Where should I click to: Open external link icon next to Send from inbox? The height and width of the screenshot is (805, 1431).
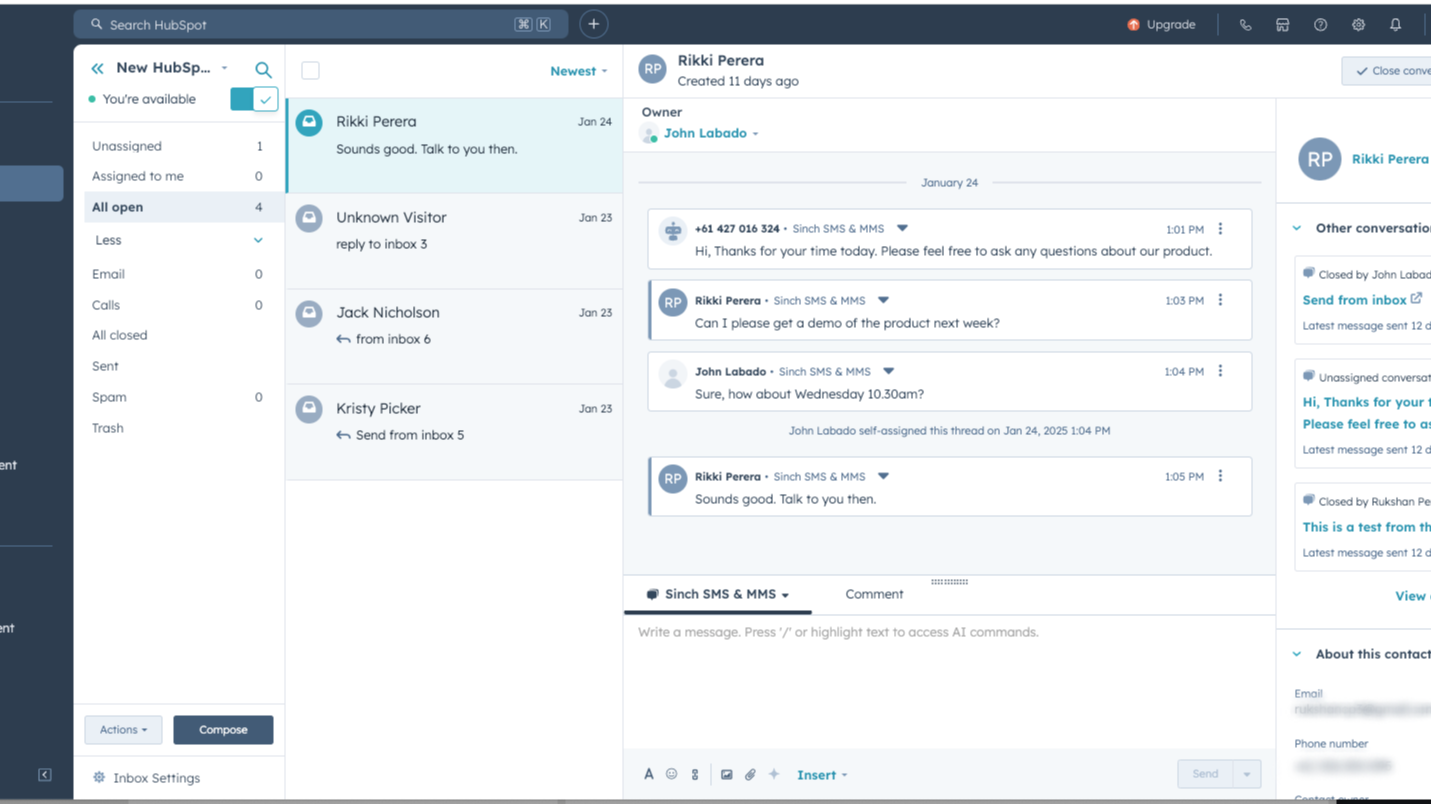tap(1416, 298)
